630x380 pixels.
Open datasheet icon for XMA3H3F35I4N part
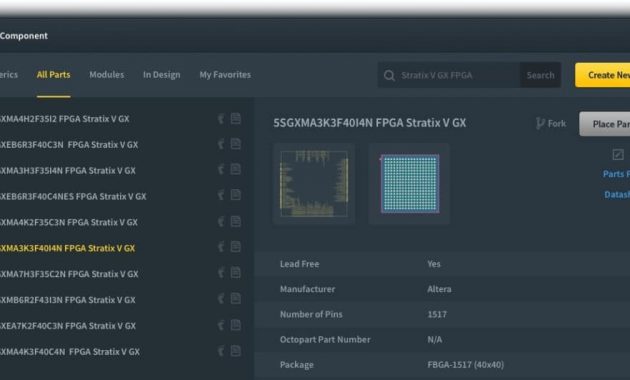coord(236,170)
